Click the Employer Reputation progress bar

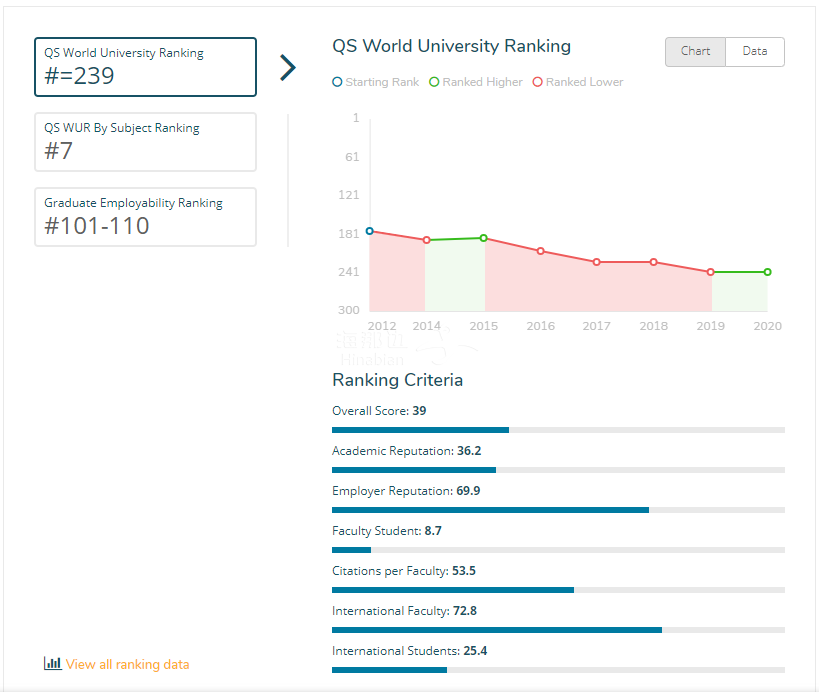click(558, 510)
